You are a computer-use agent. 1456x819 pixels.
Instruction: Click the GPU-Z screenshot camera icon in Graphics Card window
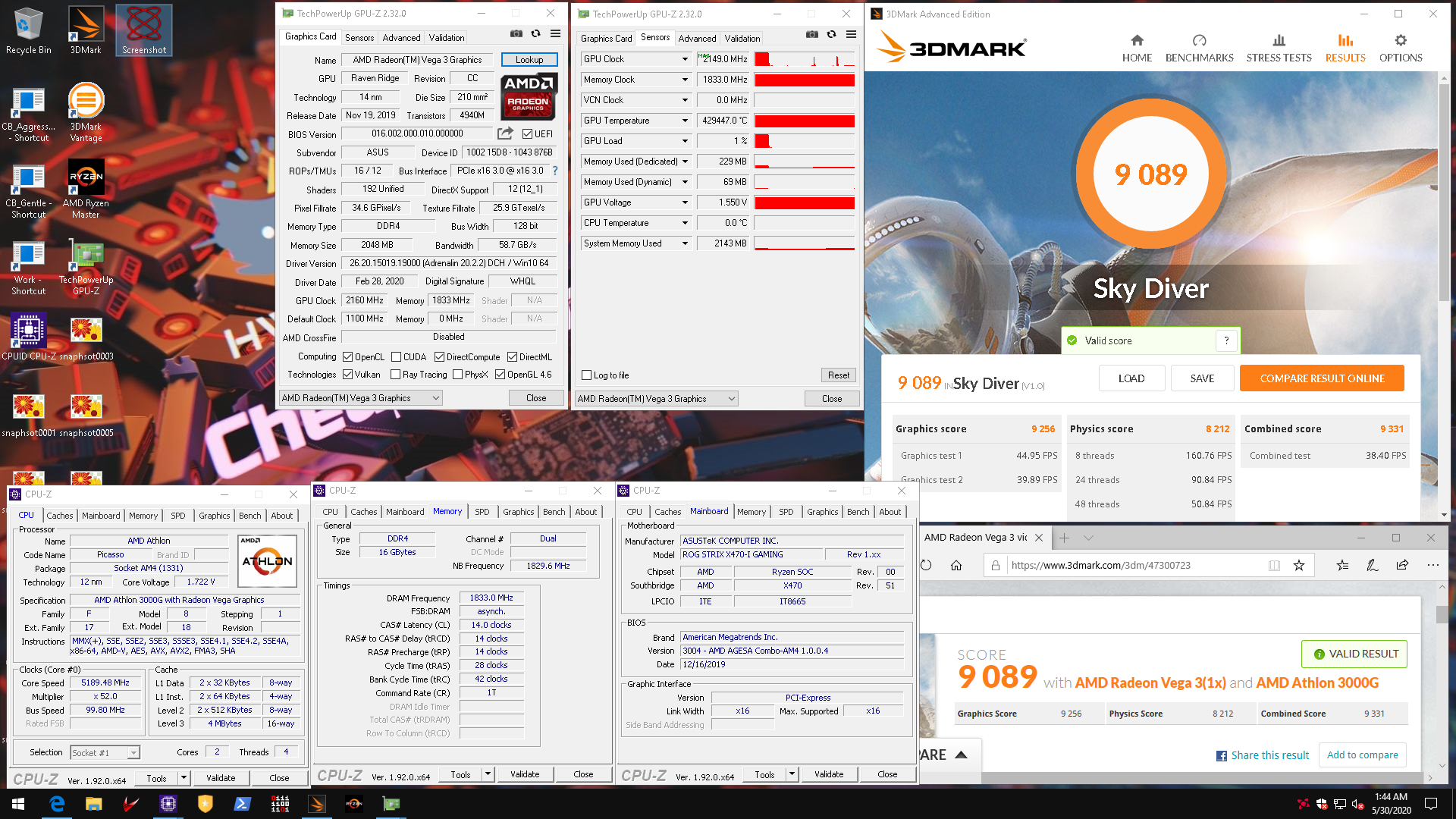point(516,33)
